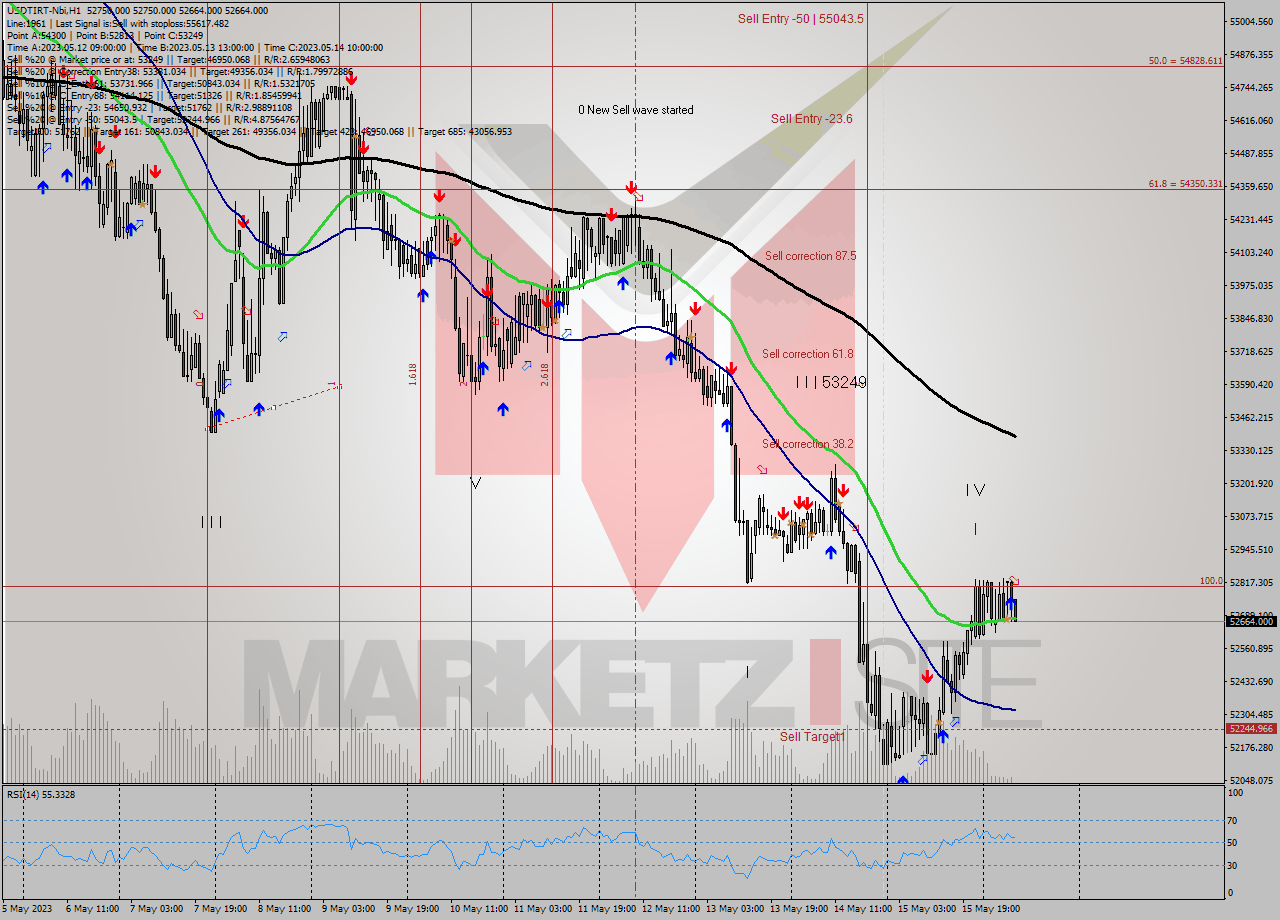Click the red sell arrow above the 12 May peak

pyautogui.click(x=631, y=187)
